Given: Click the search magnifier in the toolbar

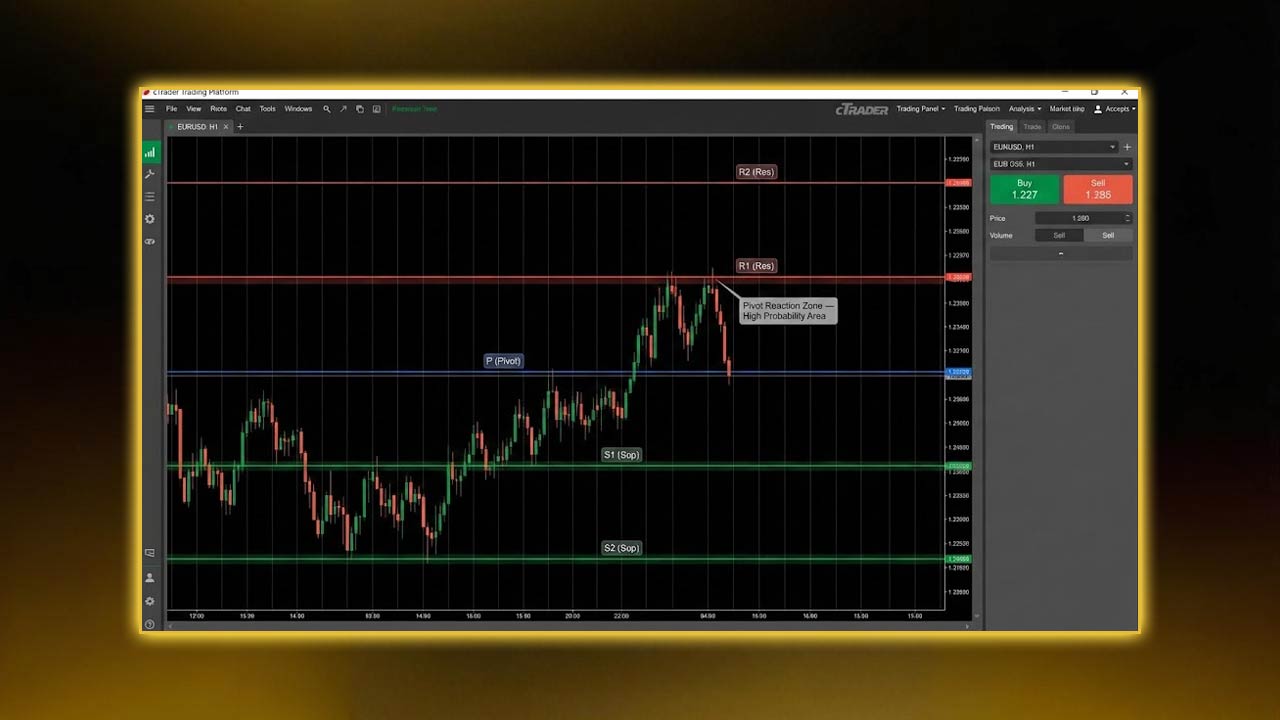Looking at the screenshot, I should 326,109.
